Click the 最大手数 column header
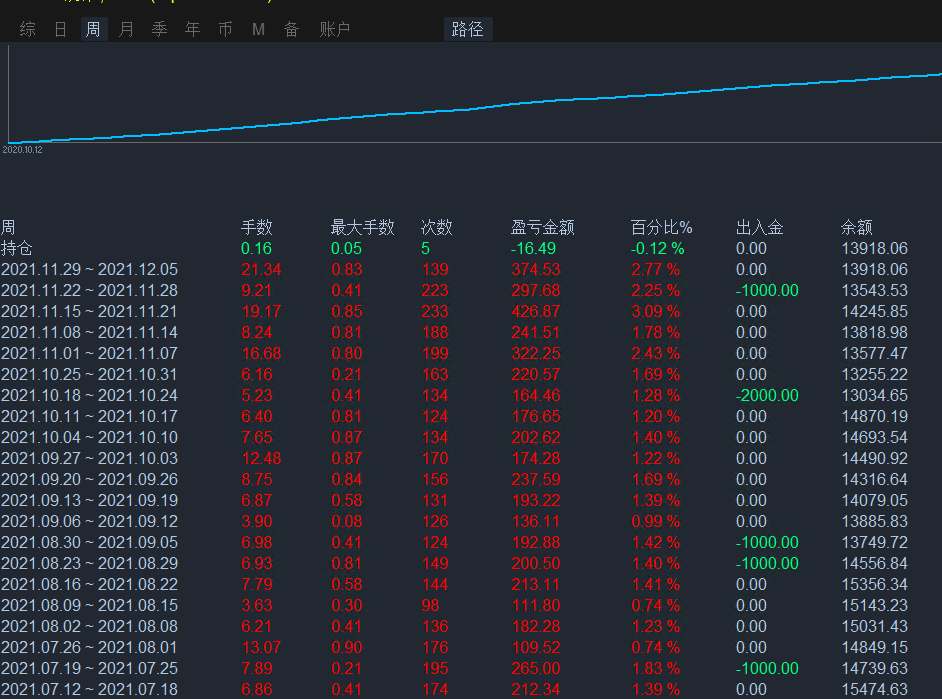The width and height of the screenshot is (942, 699). [x=362, y=227]
